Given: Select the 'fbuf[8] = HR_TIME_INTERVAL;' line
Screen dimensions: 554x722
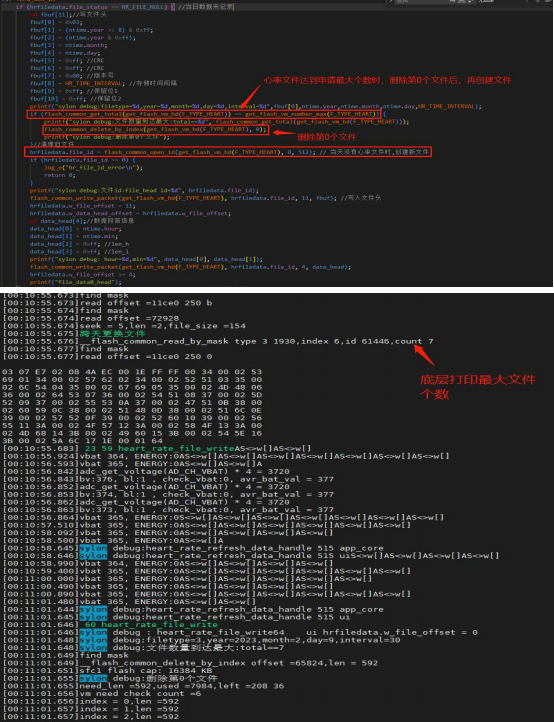Looking at the screenshot, I should (x=104, y=83).
